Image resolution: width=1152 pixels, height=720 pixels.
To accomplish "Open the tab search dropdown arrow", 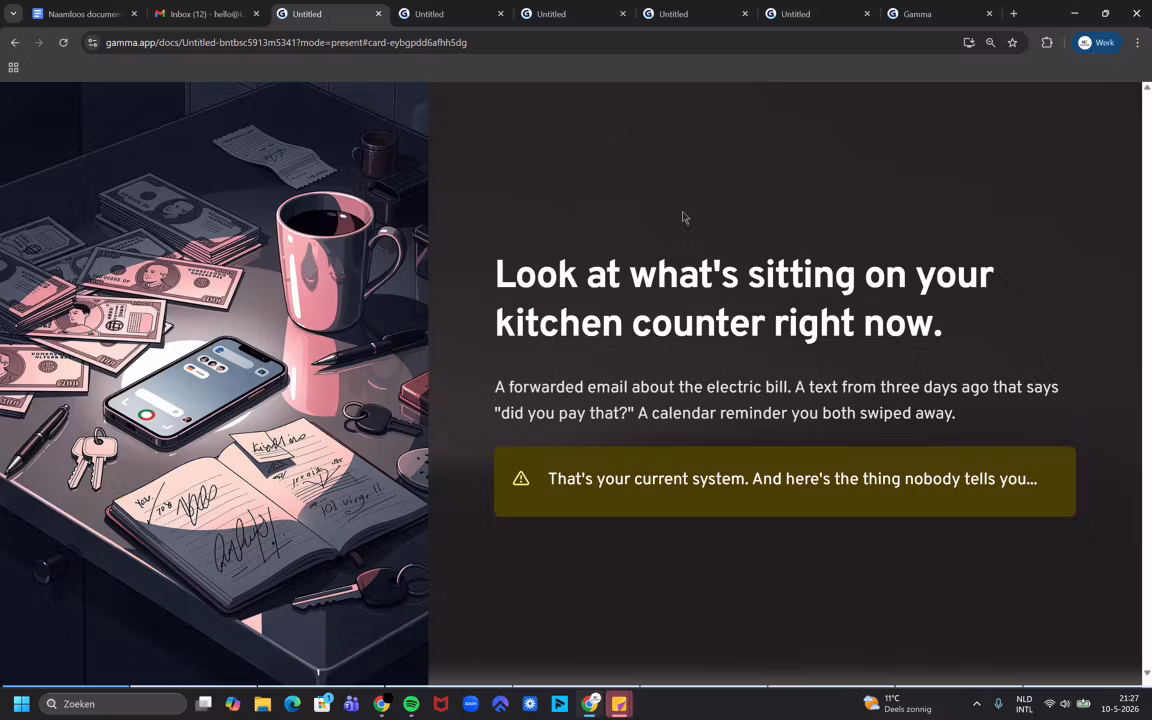I will tap(13, 13).
